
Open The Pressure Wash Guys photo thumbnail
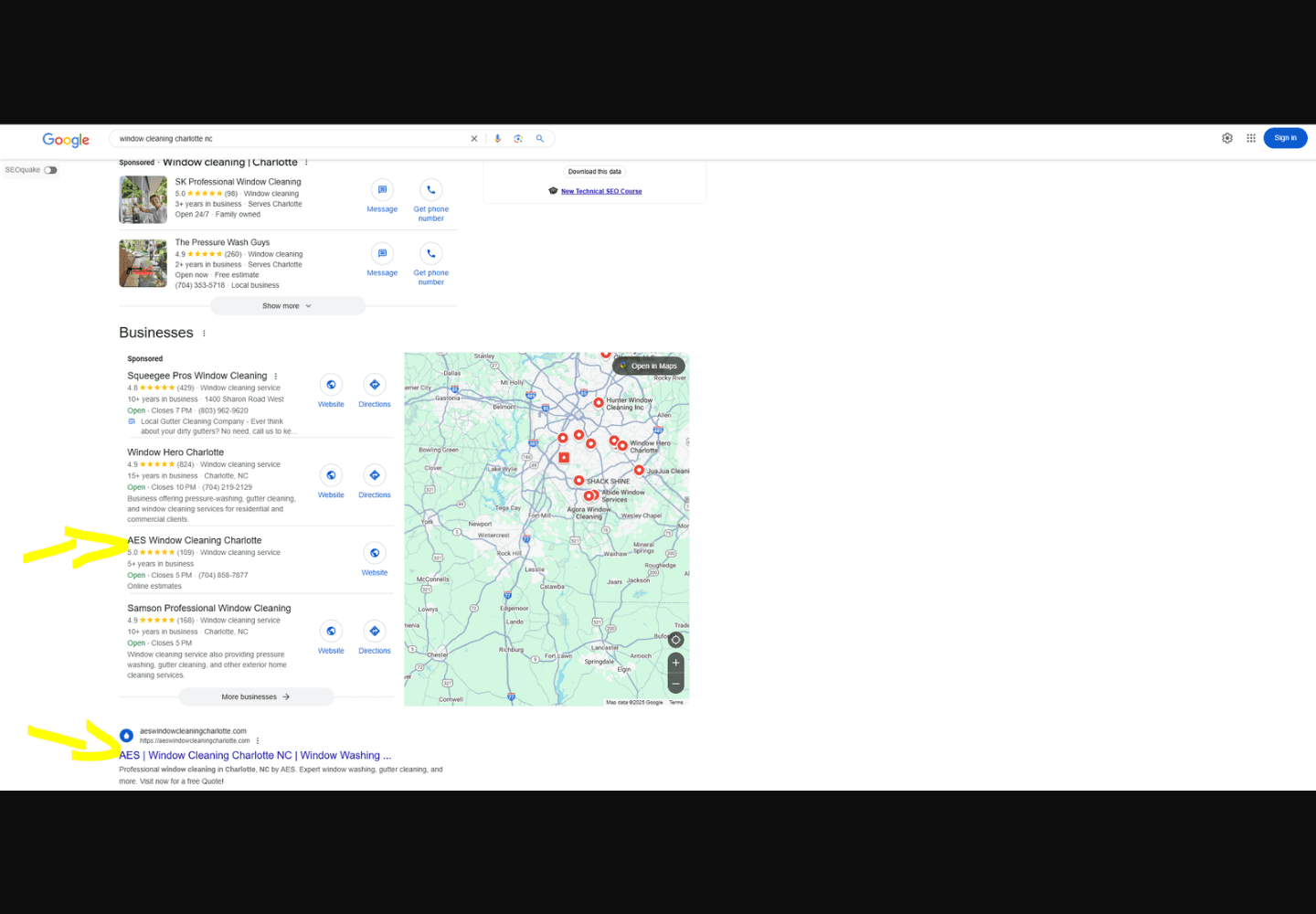(x=143, y=263)
